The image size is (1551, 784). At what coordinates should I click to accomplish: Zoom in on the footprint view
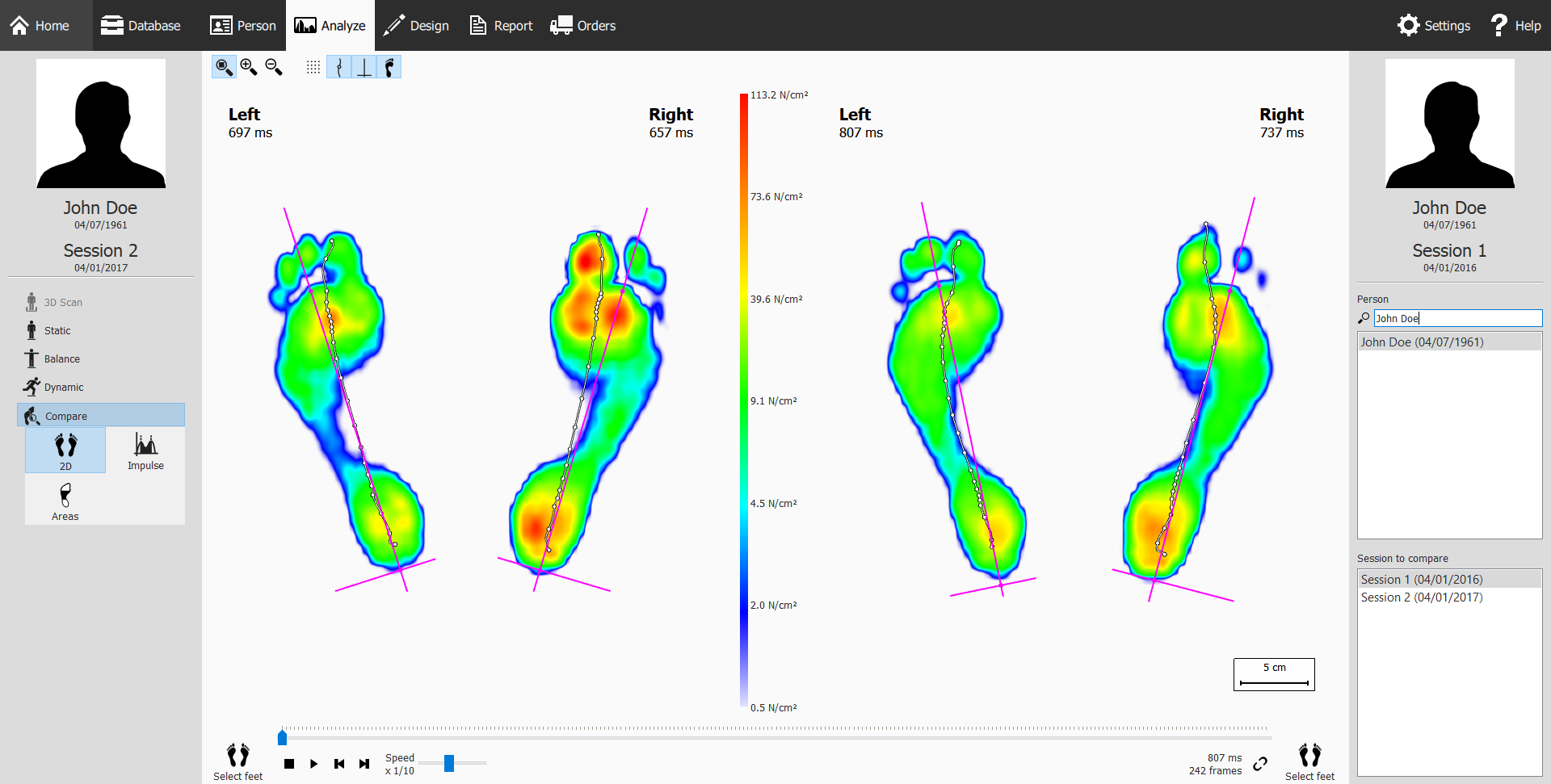249,67
